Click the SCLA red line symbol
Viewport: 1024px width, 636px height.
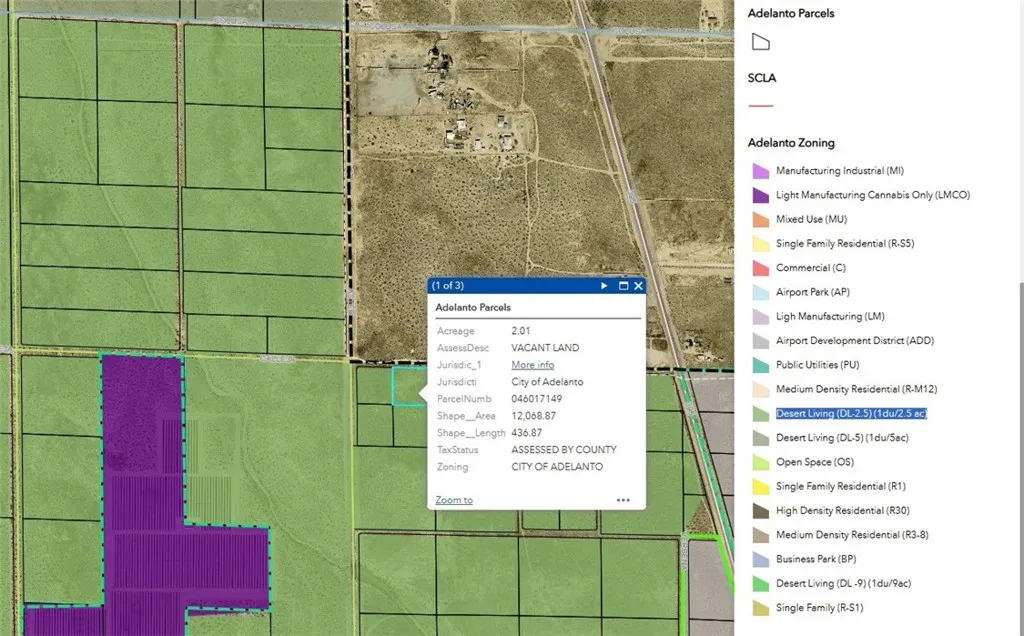tap(761, 105)
